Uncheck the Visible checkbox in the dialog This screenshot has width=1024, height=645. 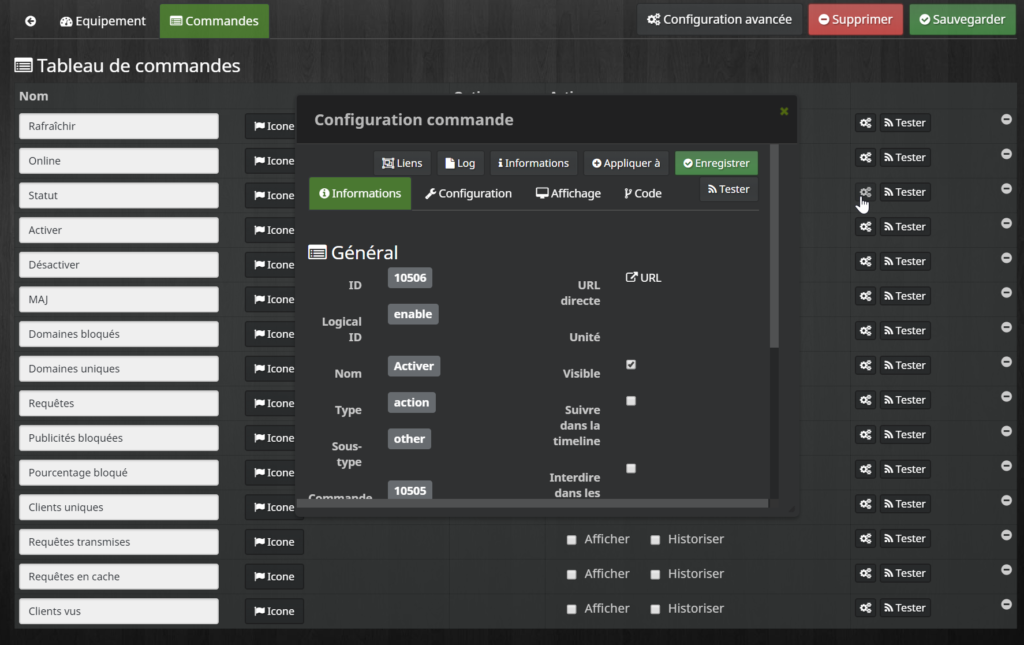631,364
